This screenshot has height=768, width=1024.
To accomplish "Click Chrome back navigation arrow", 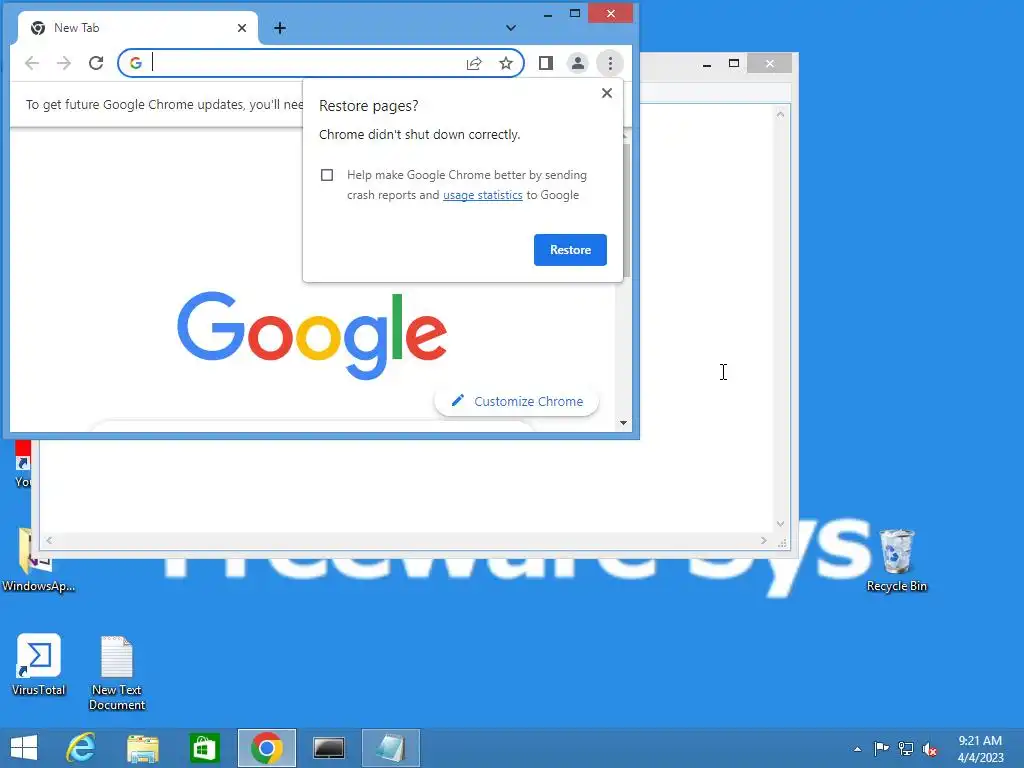I will [x=31, y=63].
